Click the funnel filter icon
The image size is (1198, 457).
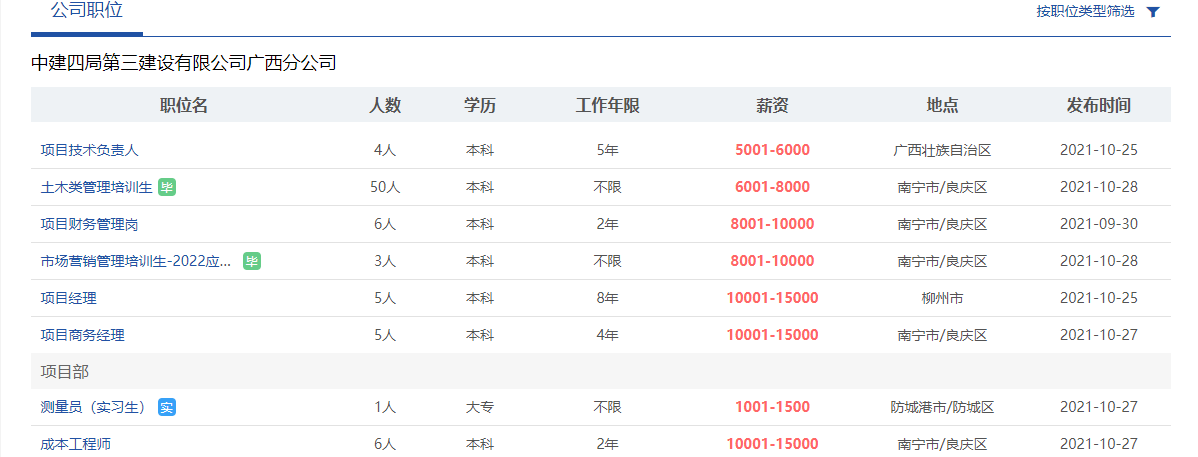click(1154, 12)
